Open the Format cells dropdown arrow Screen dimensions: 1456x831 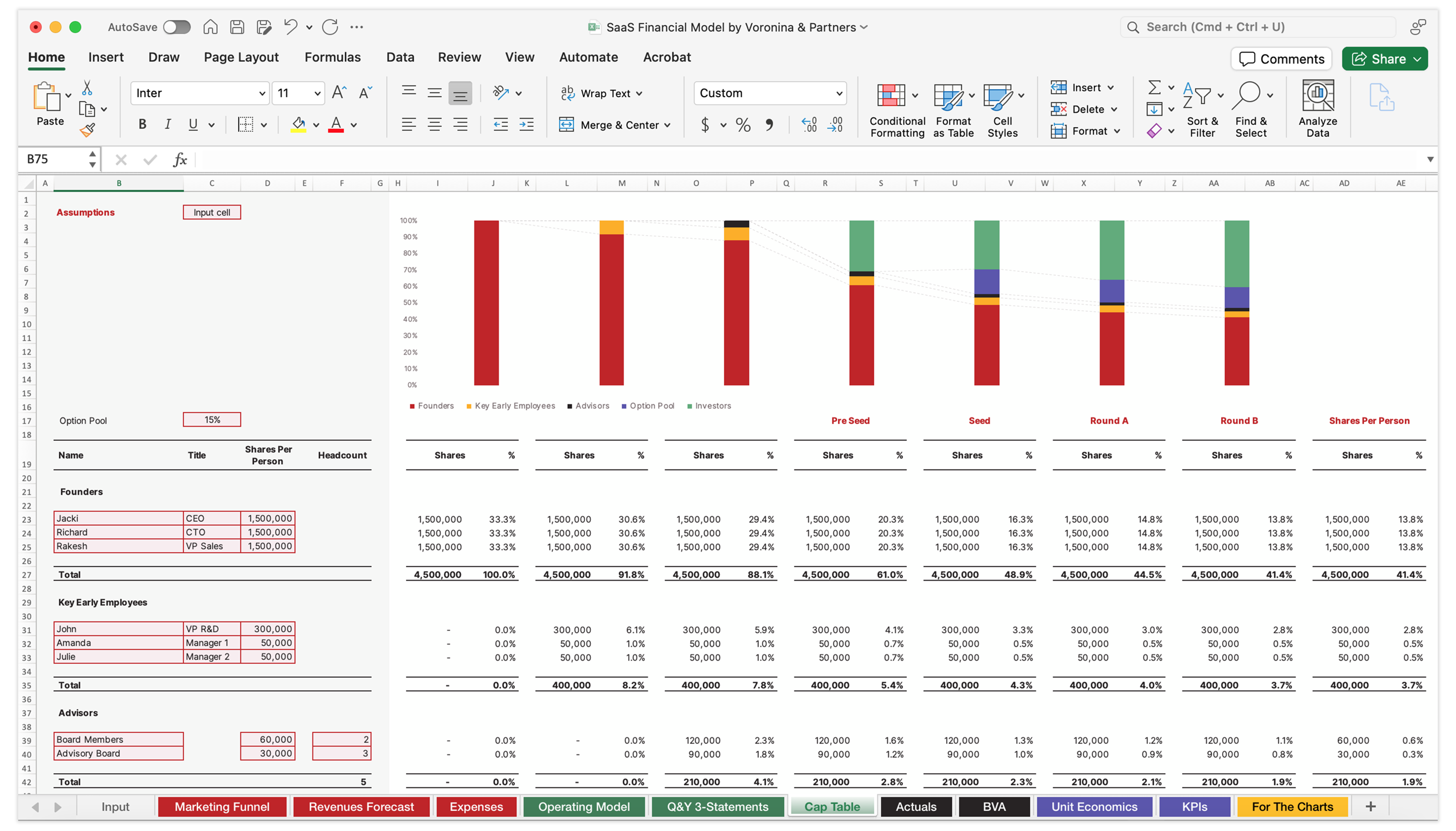click(1116, 131)
